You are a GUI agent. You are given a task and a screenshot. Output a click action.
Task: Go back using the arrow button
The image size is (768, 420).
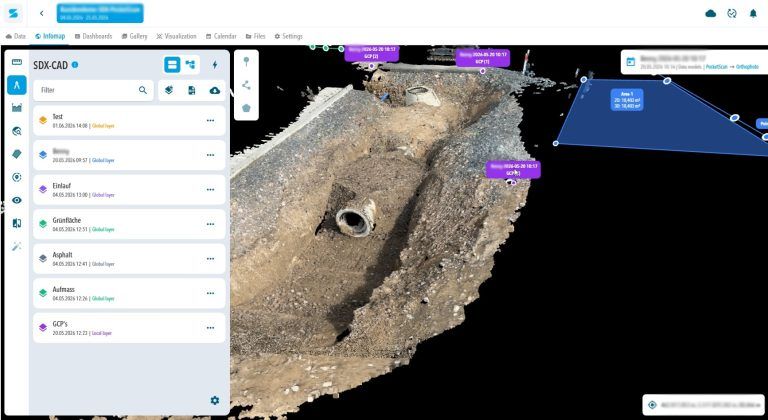click(x=42, y=13)
